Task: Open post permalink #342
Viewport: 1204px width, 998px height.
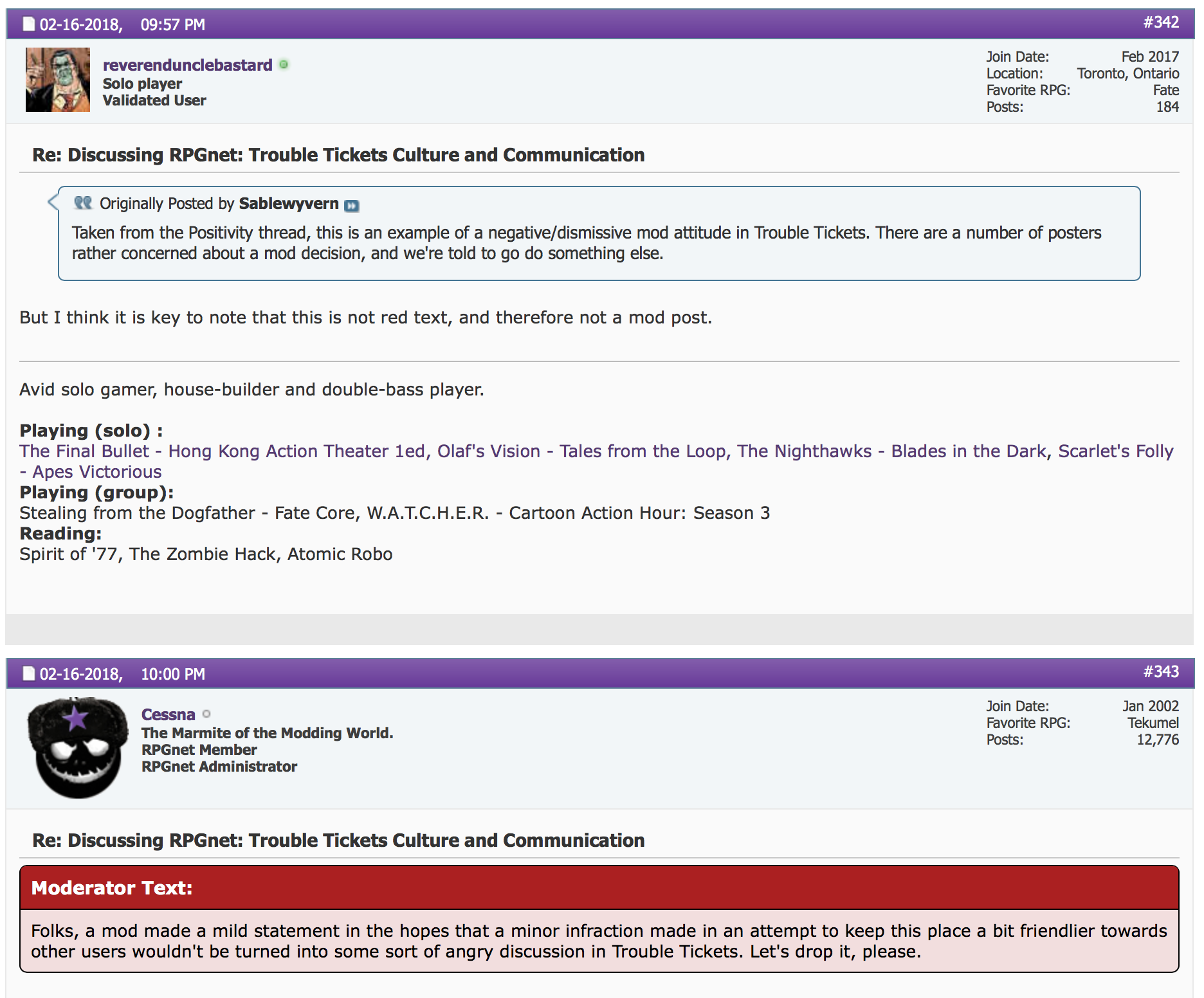Action: (1161, 23)
